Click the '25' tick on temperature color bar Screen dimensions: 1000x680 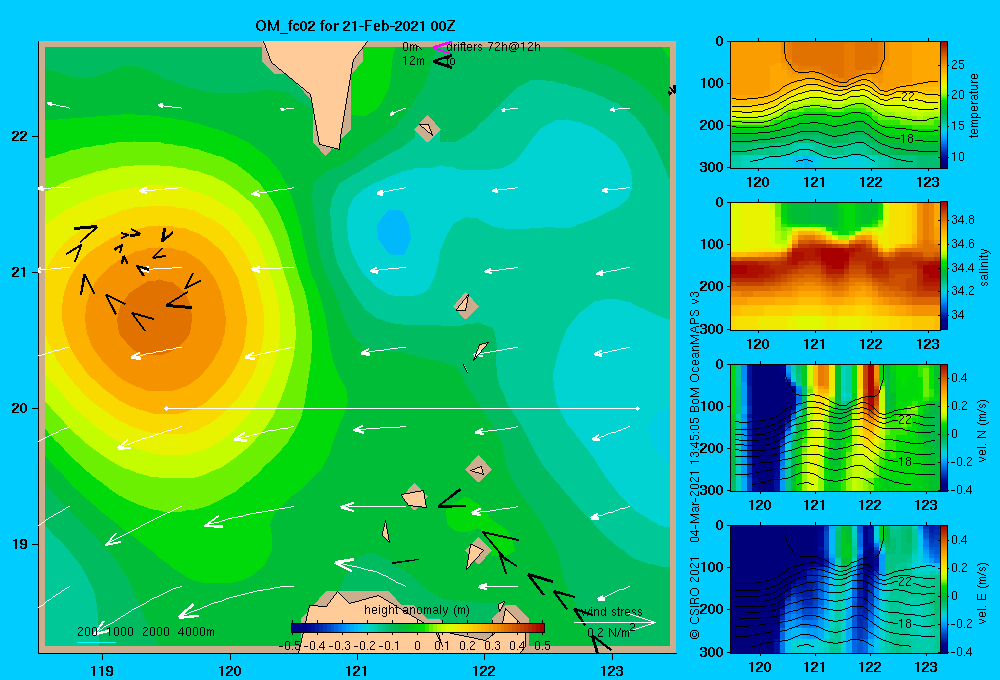click(x=957, y=64)
